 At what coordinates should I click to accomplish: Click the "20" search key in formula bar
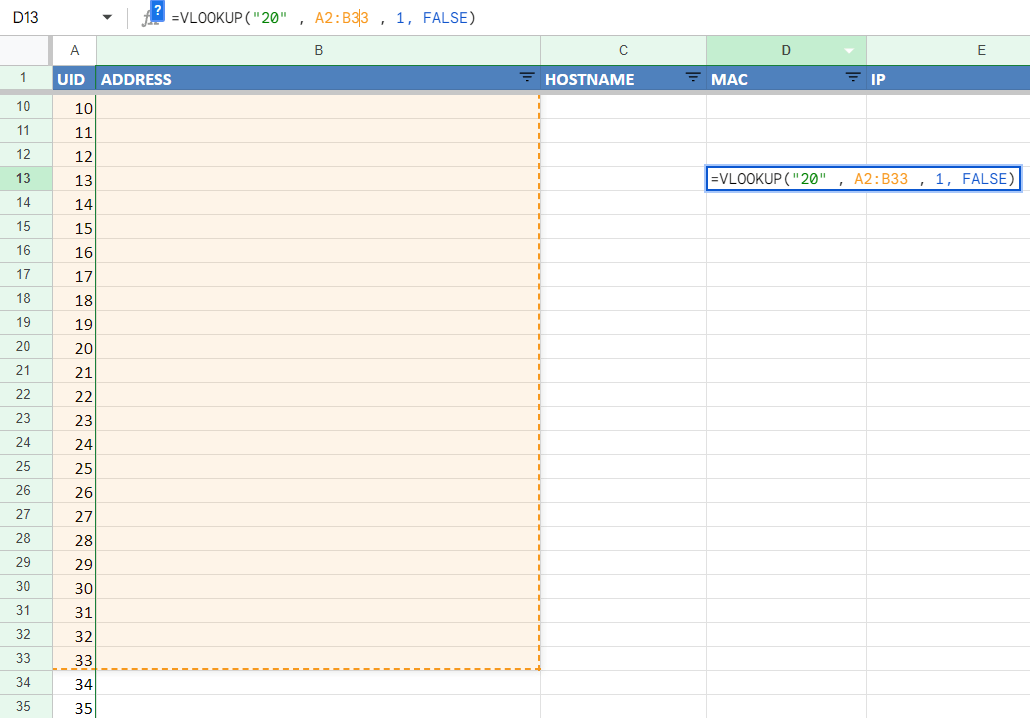tap(270, 18)
